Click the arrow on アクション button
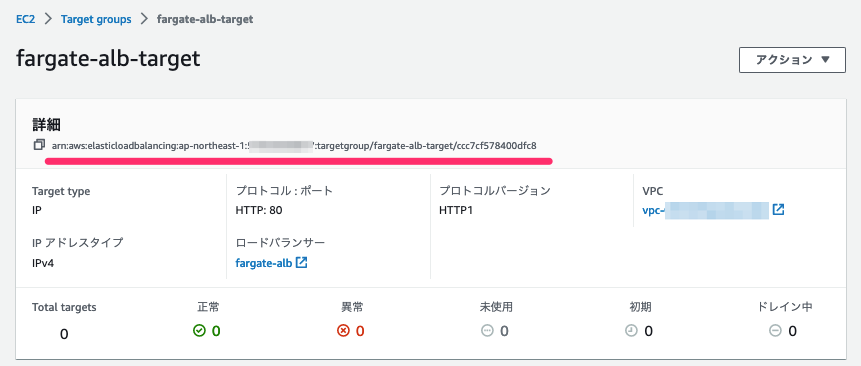 [826, 60]
